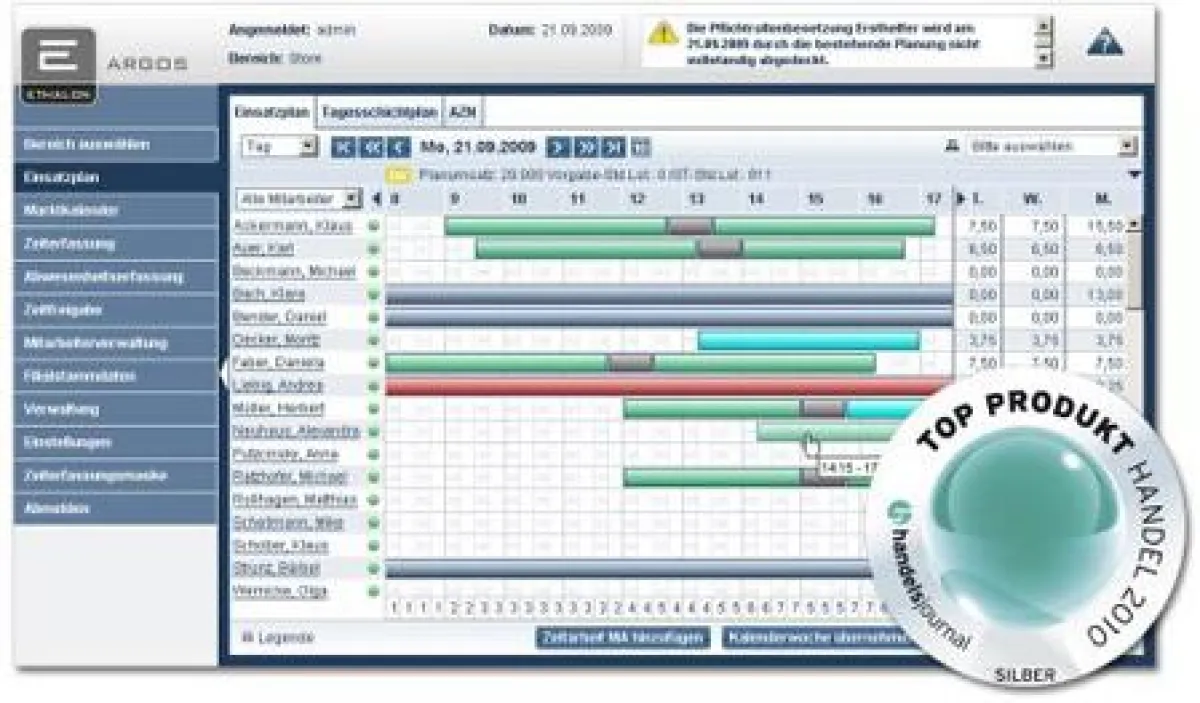1200x703 pixels.
Task: Toggle green status dot for Werniche, Olga
Action: [x=374, y=592]
